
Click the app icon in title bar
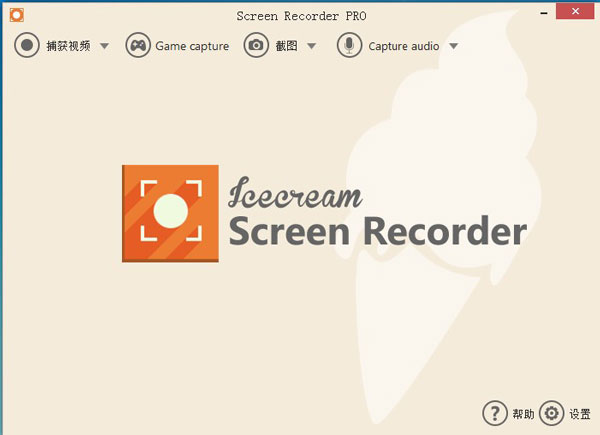(x=17, y=15)
